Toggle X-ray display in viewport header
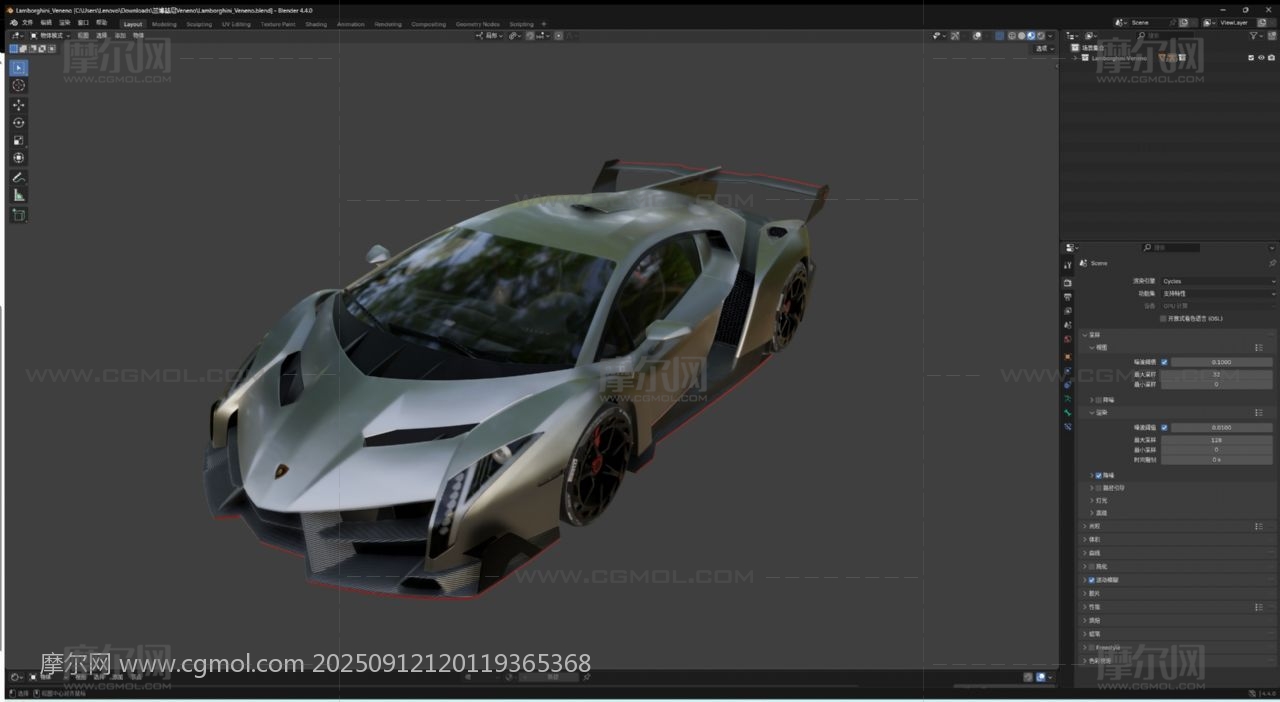The height and width of the screenshot is (702, 1280). point(999,35)
